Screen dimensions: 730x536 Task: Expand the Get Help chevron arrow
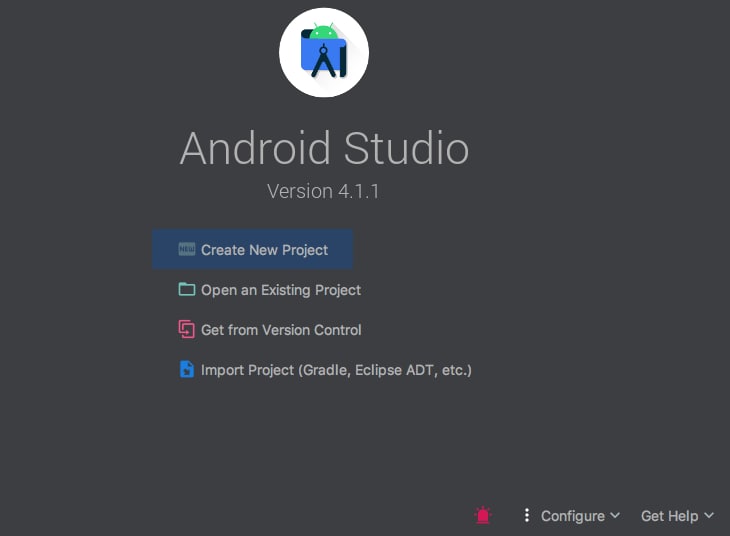tap(709, 516)
